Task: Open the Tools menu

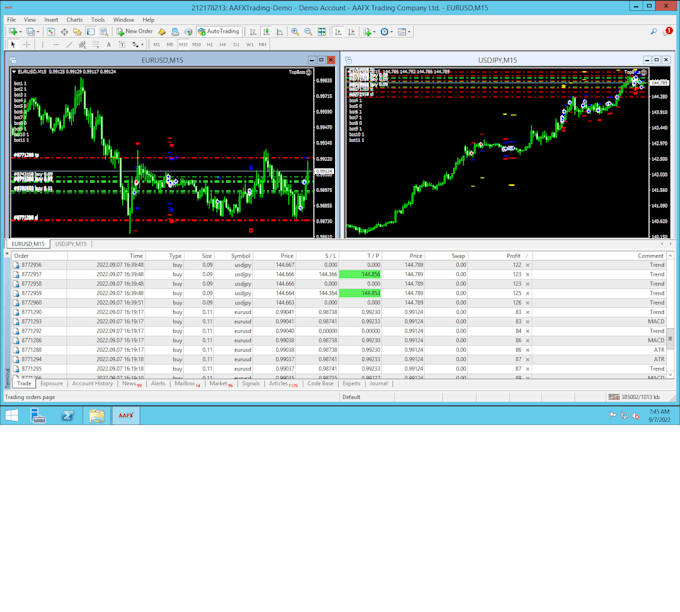Action: 98,20
